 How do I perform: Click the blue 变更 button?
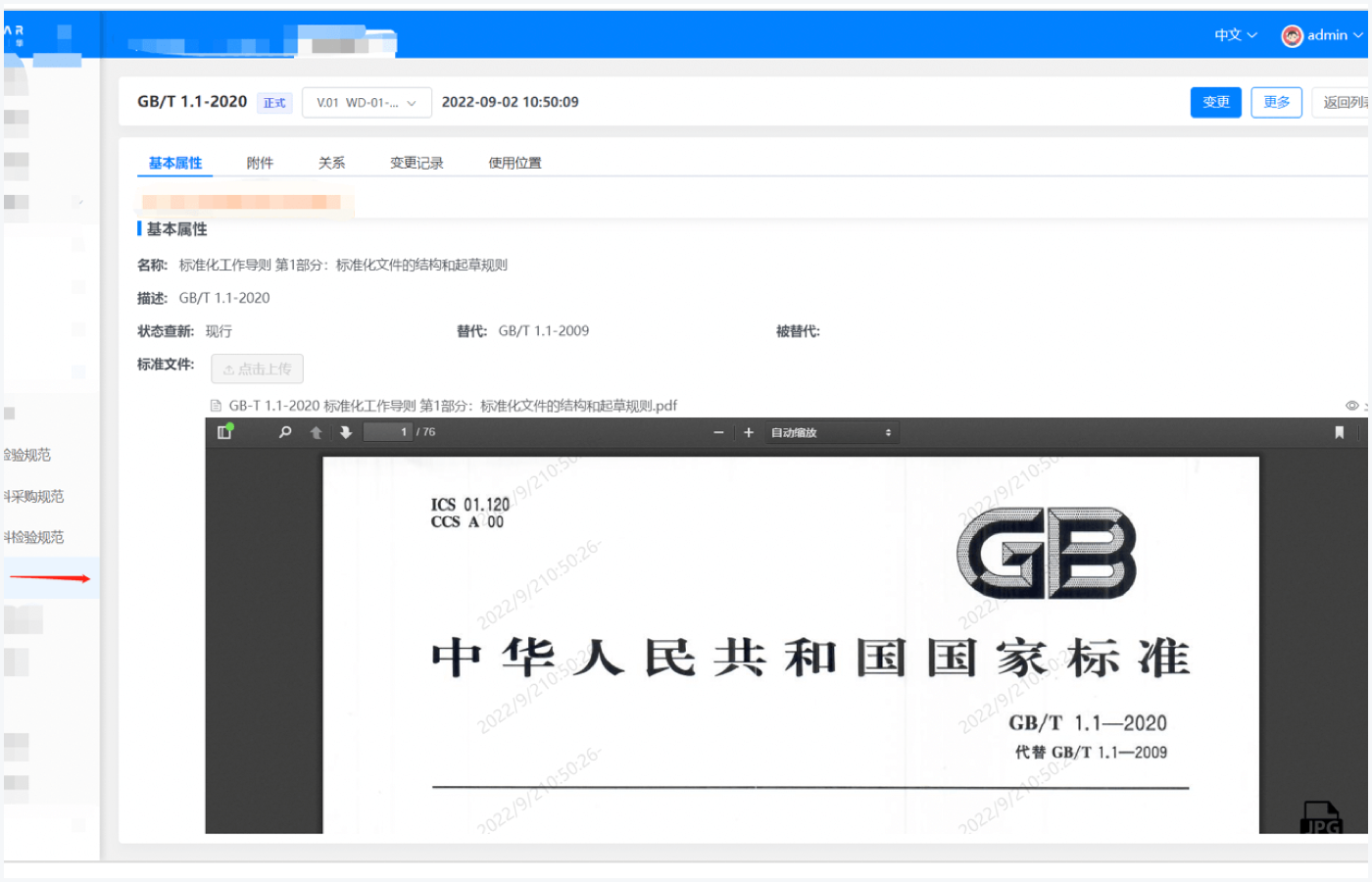[1215, 102]
